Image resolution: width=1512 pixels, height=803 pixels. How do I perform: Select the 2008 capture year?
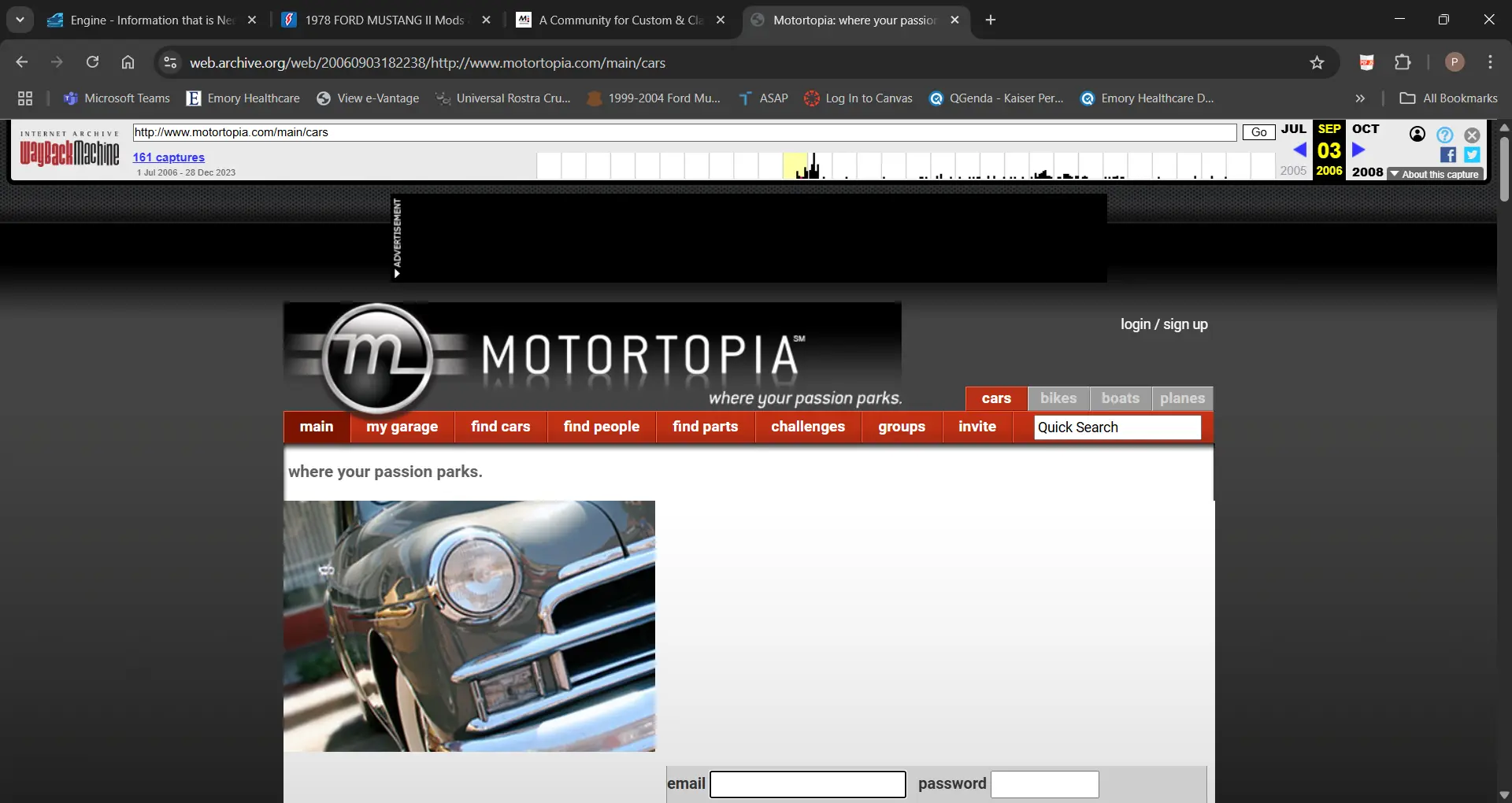[x=1367, y=172]
